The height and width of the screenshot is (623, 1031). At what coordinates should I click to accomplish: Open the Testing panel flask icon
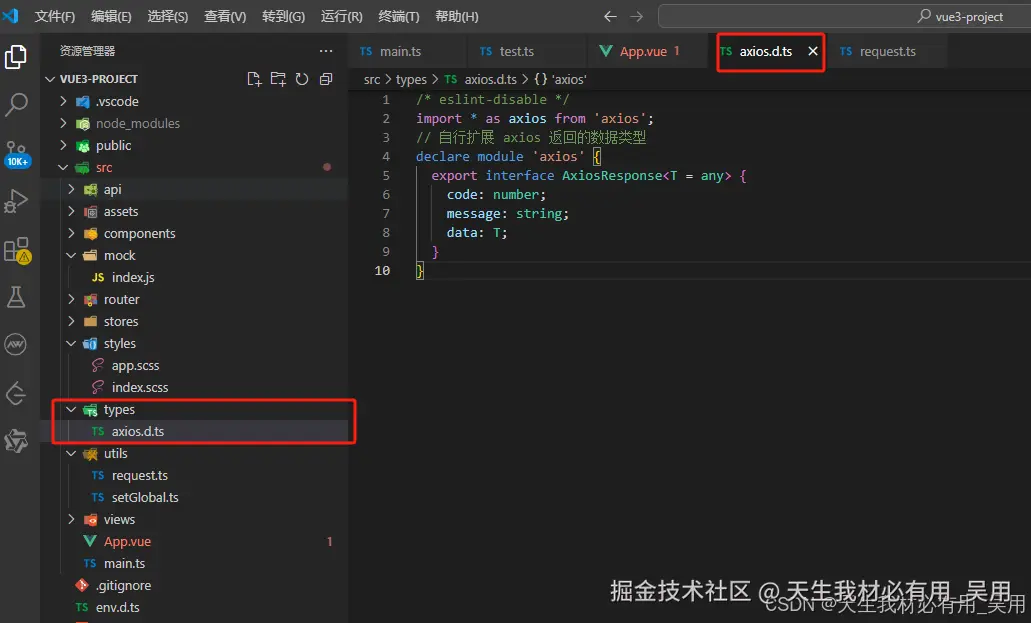(x=17, y=296)
